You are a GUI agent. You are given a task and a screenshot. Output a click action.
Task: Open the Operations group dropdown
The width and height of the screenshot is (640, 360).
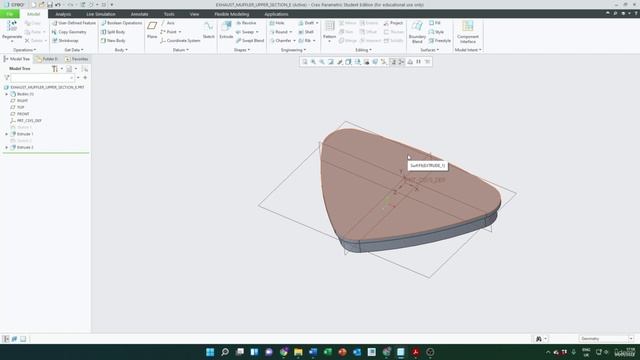[x=24, y=50]
